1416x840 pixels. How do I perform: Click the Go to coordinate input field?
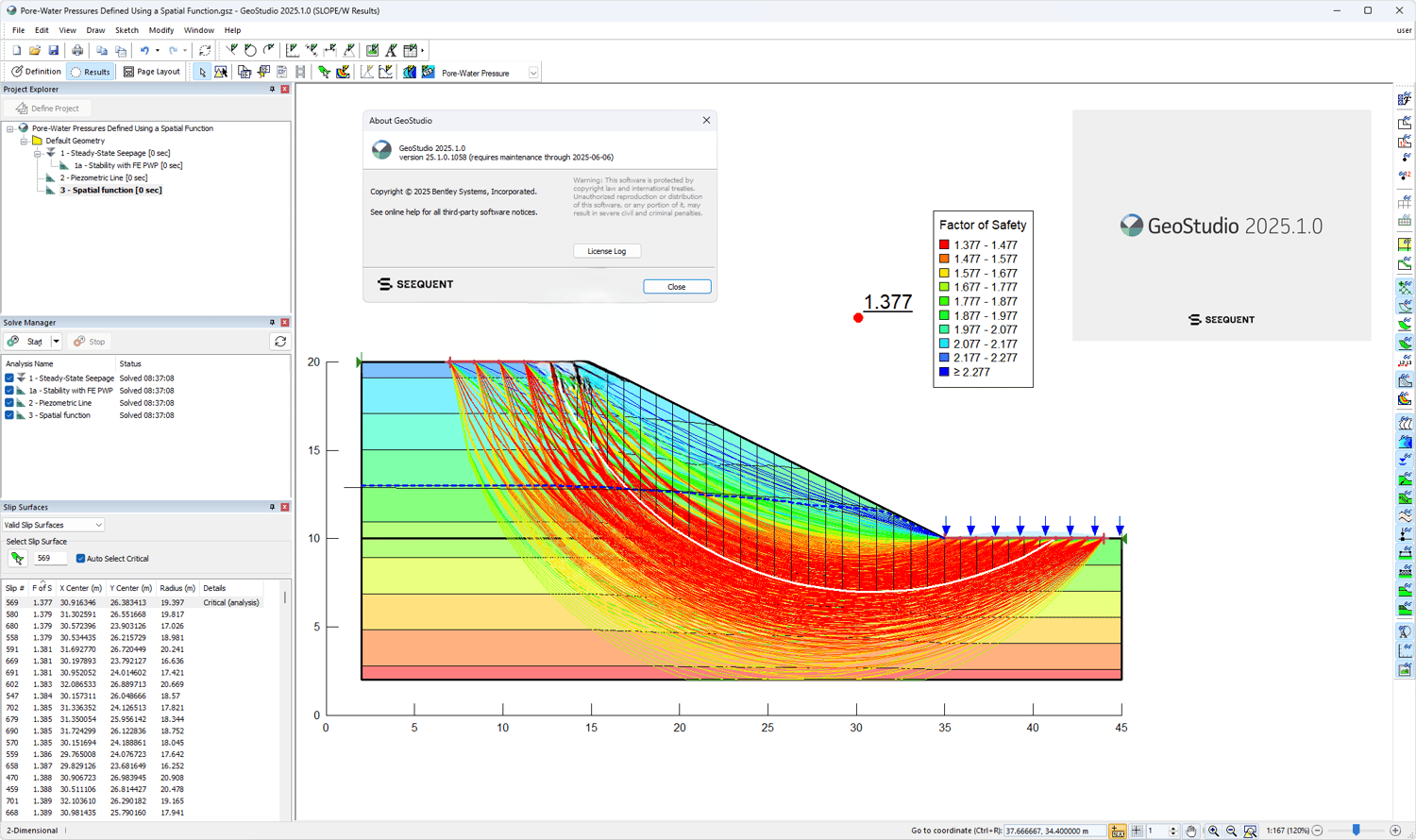(x=1054, y=831)
